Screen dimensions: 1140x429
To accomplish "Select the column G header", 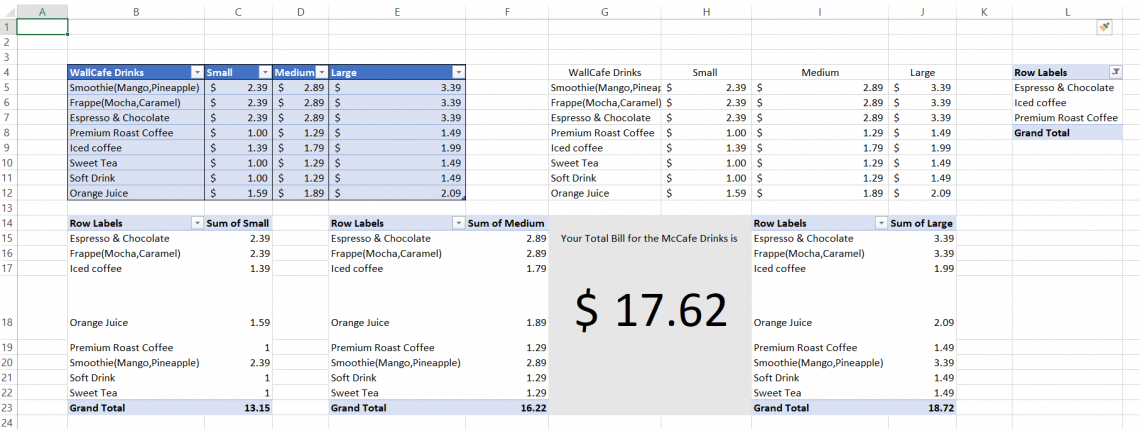I will coord(605,11).
